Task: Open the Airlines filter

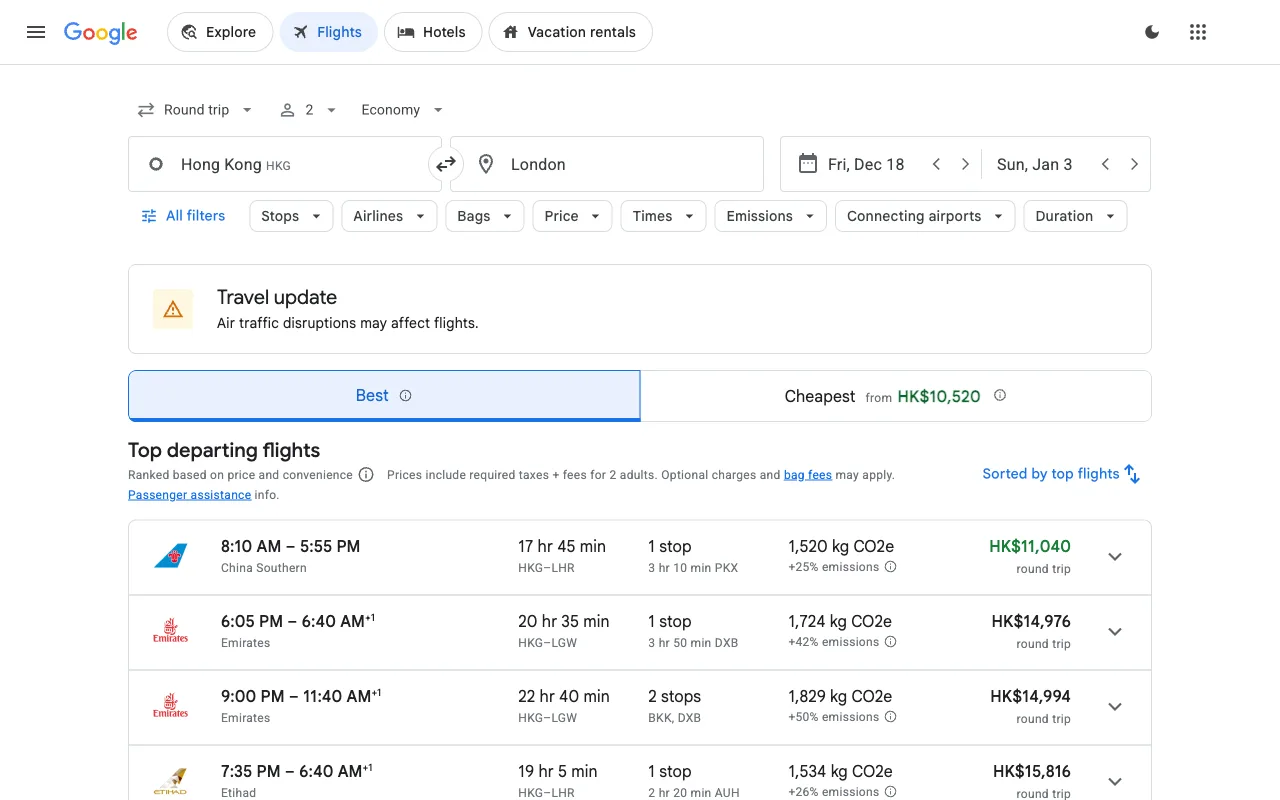Action: click(x=389, y=216)
